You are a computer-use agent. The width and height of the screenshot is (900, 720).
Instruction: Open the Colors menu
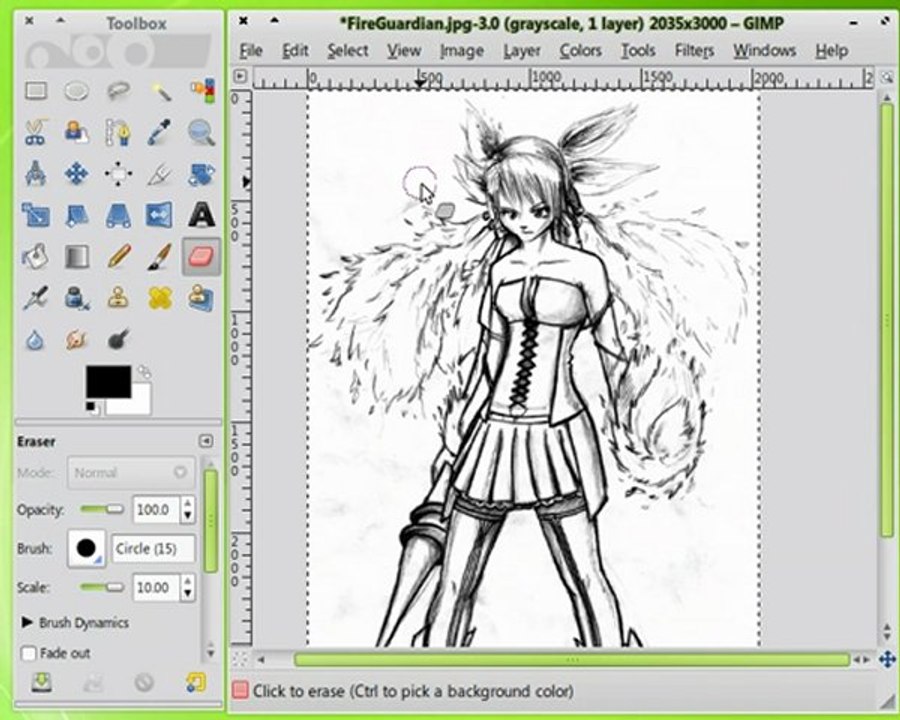tap(580, 51)
